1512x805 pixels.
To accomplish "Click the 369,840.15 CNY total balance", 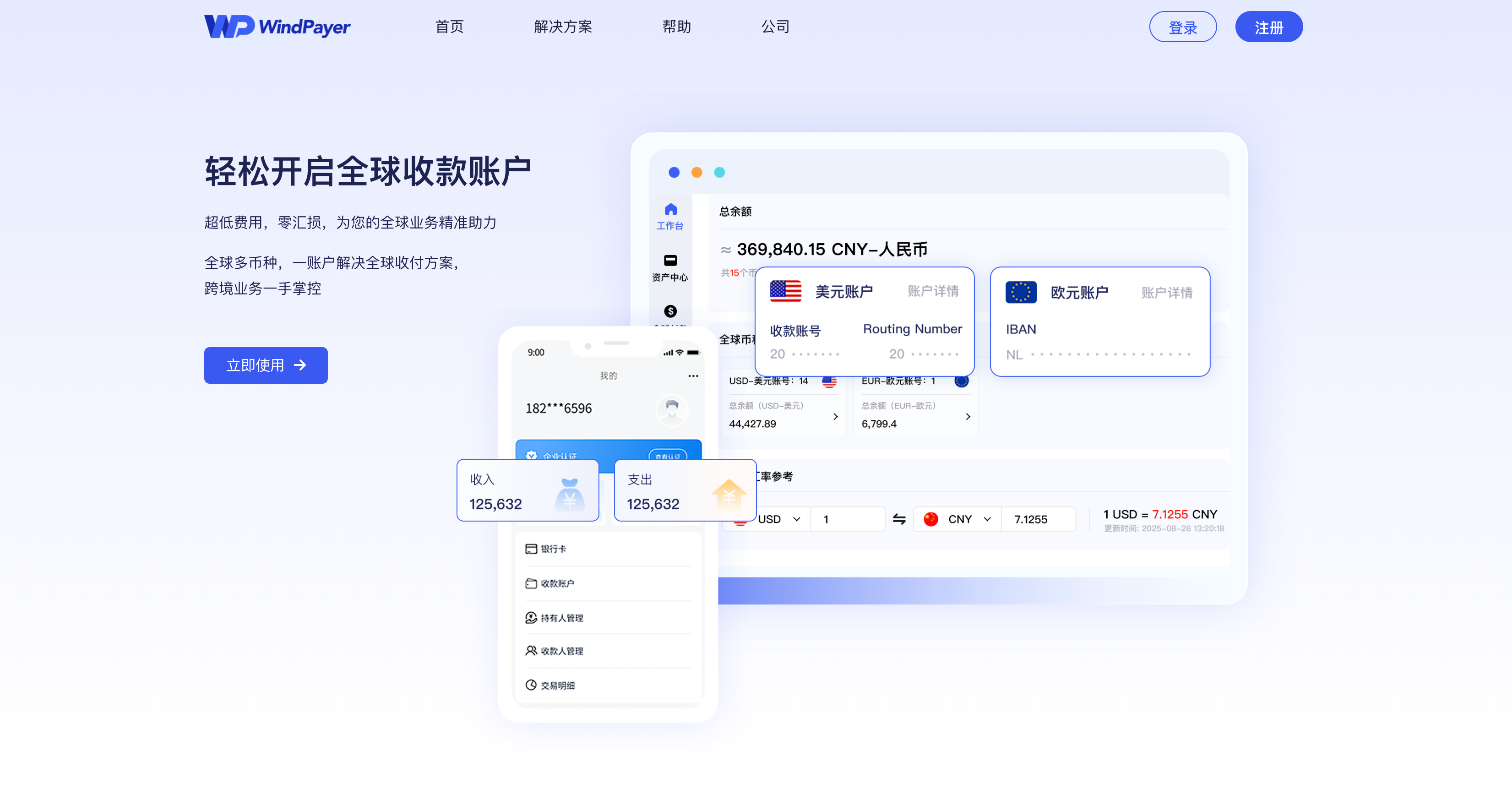I will [x=832, y=250].
